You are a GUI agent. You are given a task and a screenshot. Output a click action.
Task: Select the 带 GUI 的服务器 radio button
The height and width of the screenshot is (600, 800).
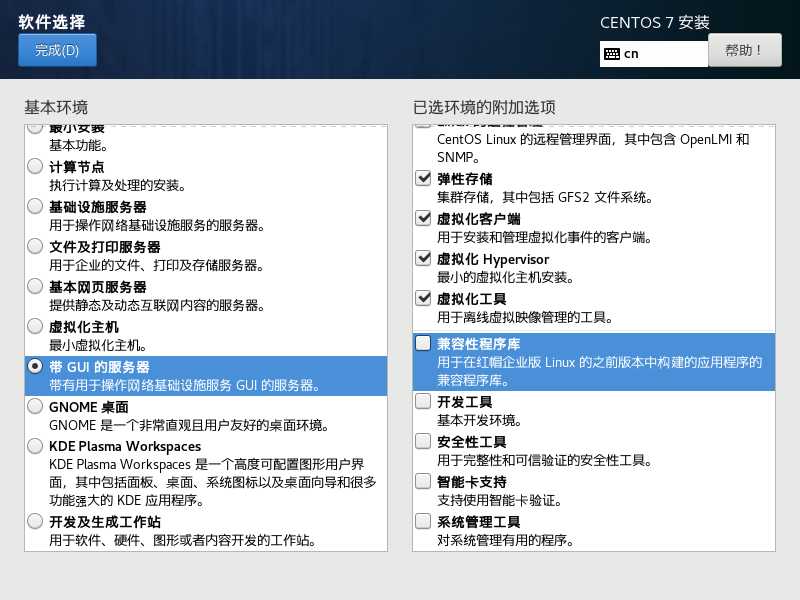35,366
